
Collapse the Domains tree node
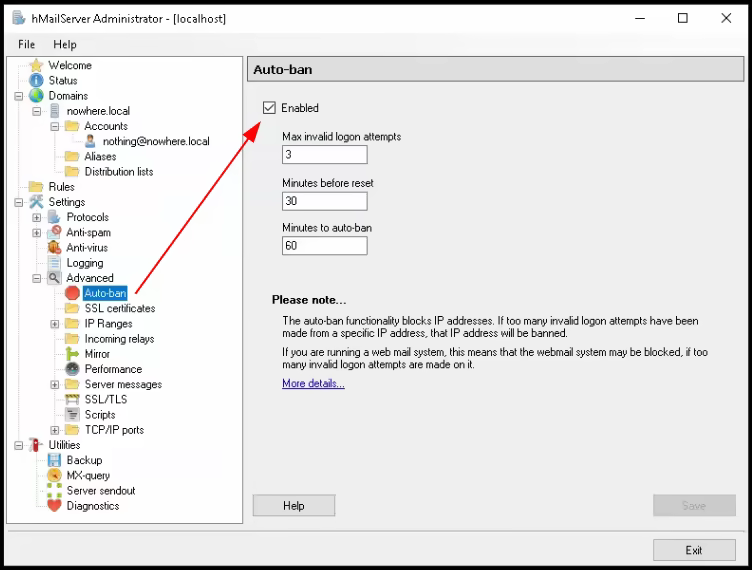[x=19, y=96]
